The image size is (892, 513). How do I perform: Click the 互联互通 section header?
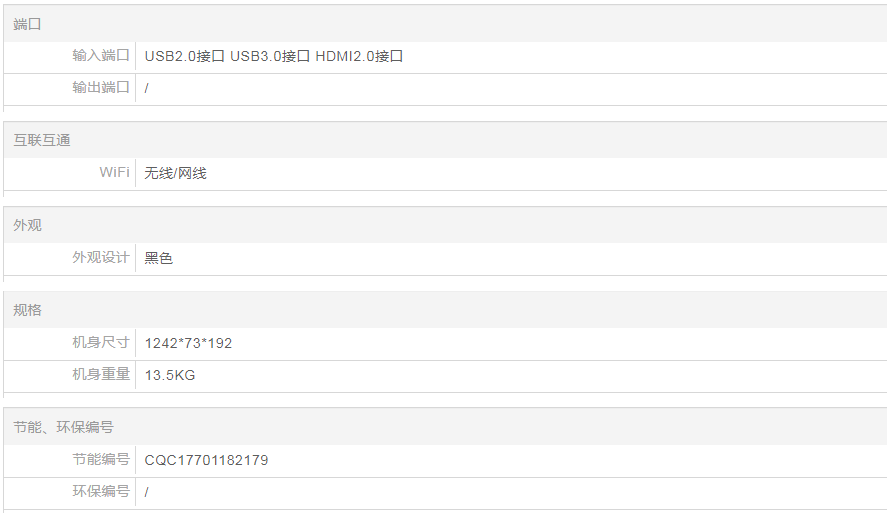click(x=42, y=140)
